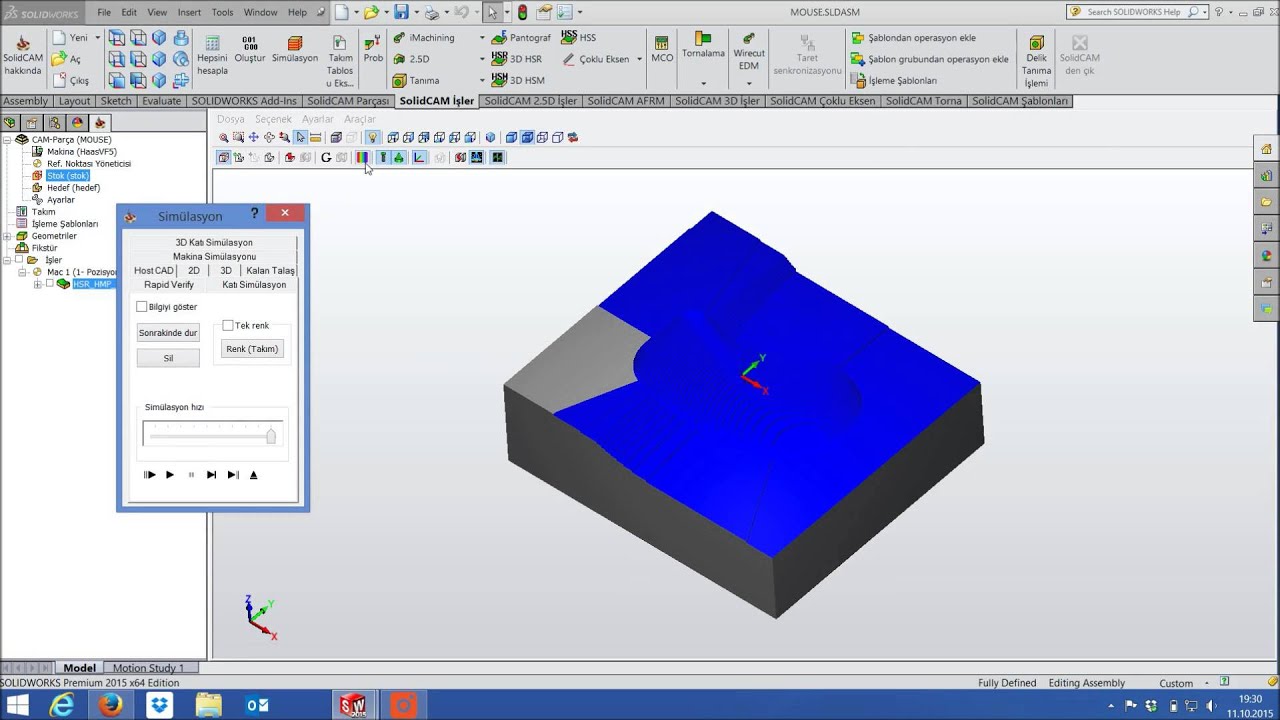This screenshot has height=720, width=1280.
Task: Play the simulation
Action: (x=170, y=475)
